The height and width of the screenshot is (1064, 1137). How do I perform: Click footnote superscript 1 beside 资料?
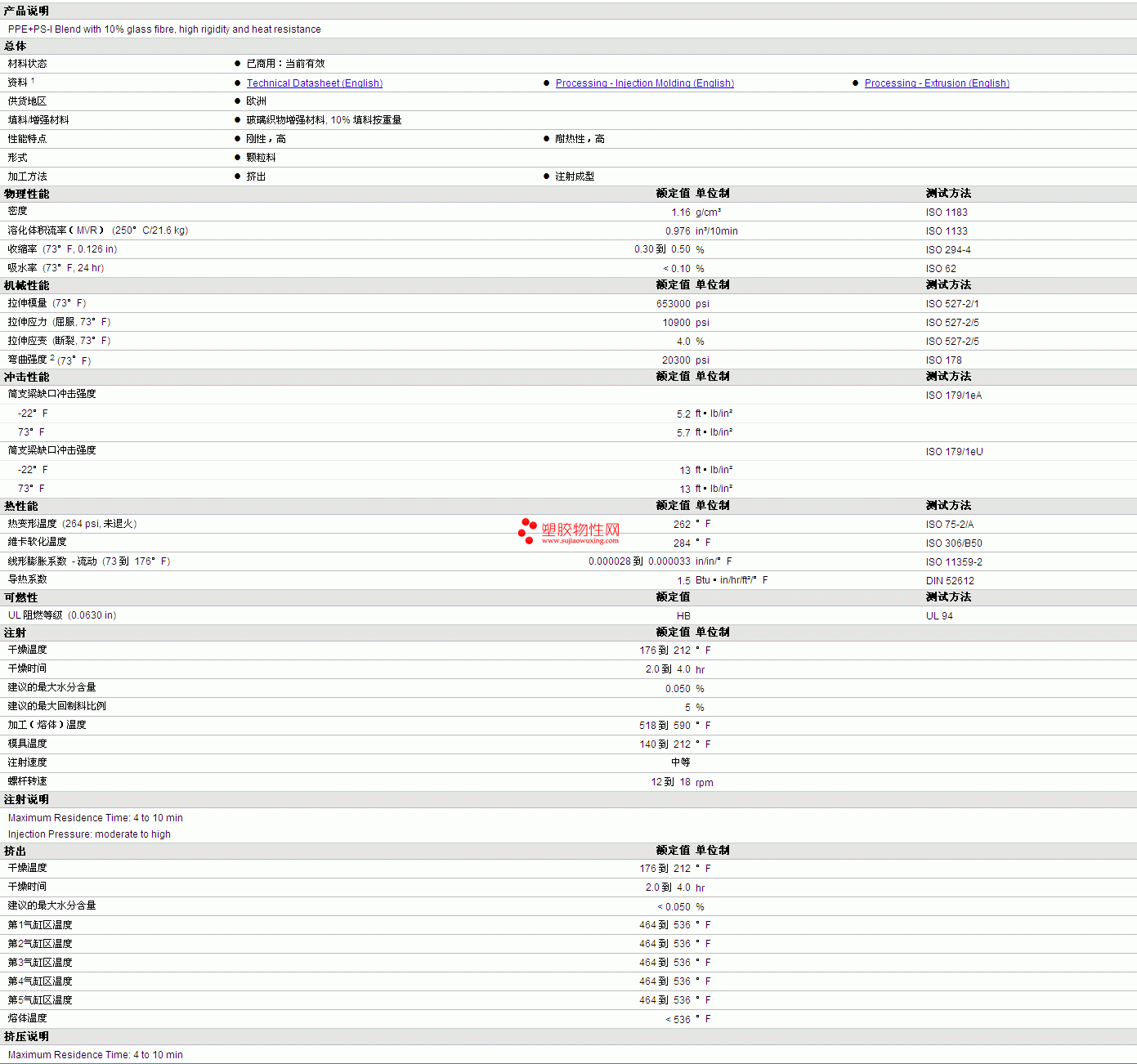click(x=33, y=80)
